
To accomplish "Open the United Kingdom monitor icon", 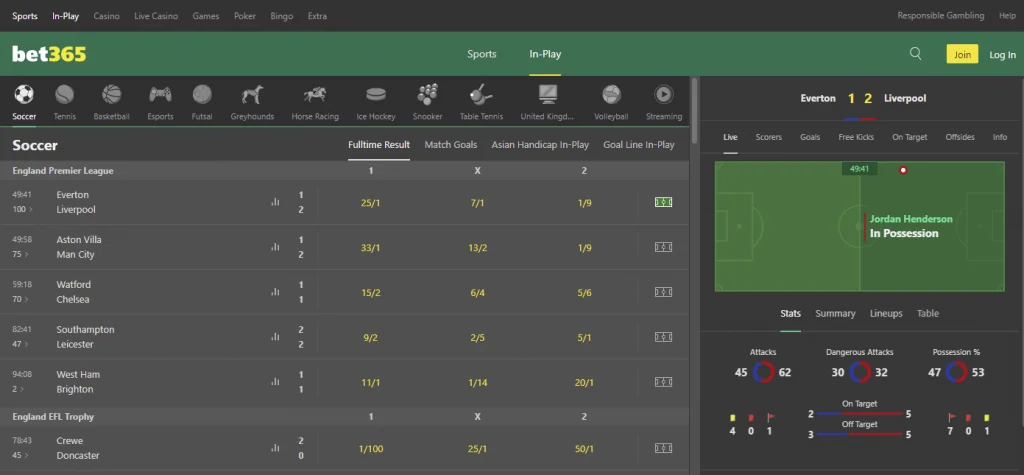I will [547, 95].
